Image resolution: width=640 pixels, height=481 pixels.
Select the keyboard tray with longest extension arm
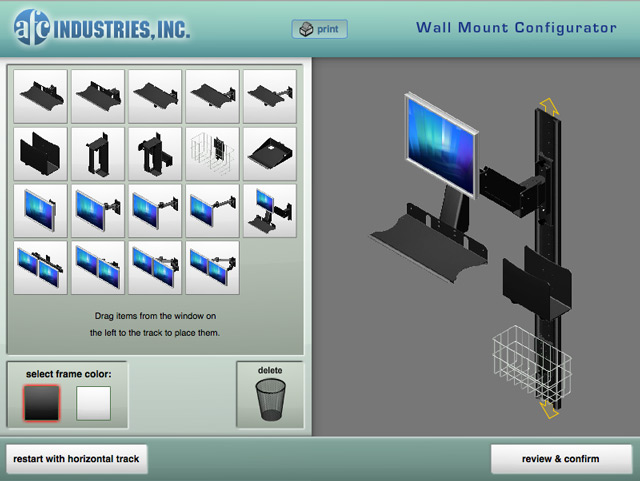[269, 96]
